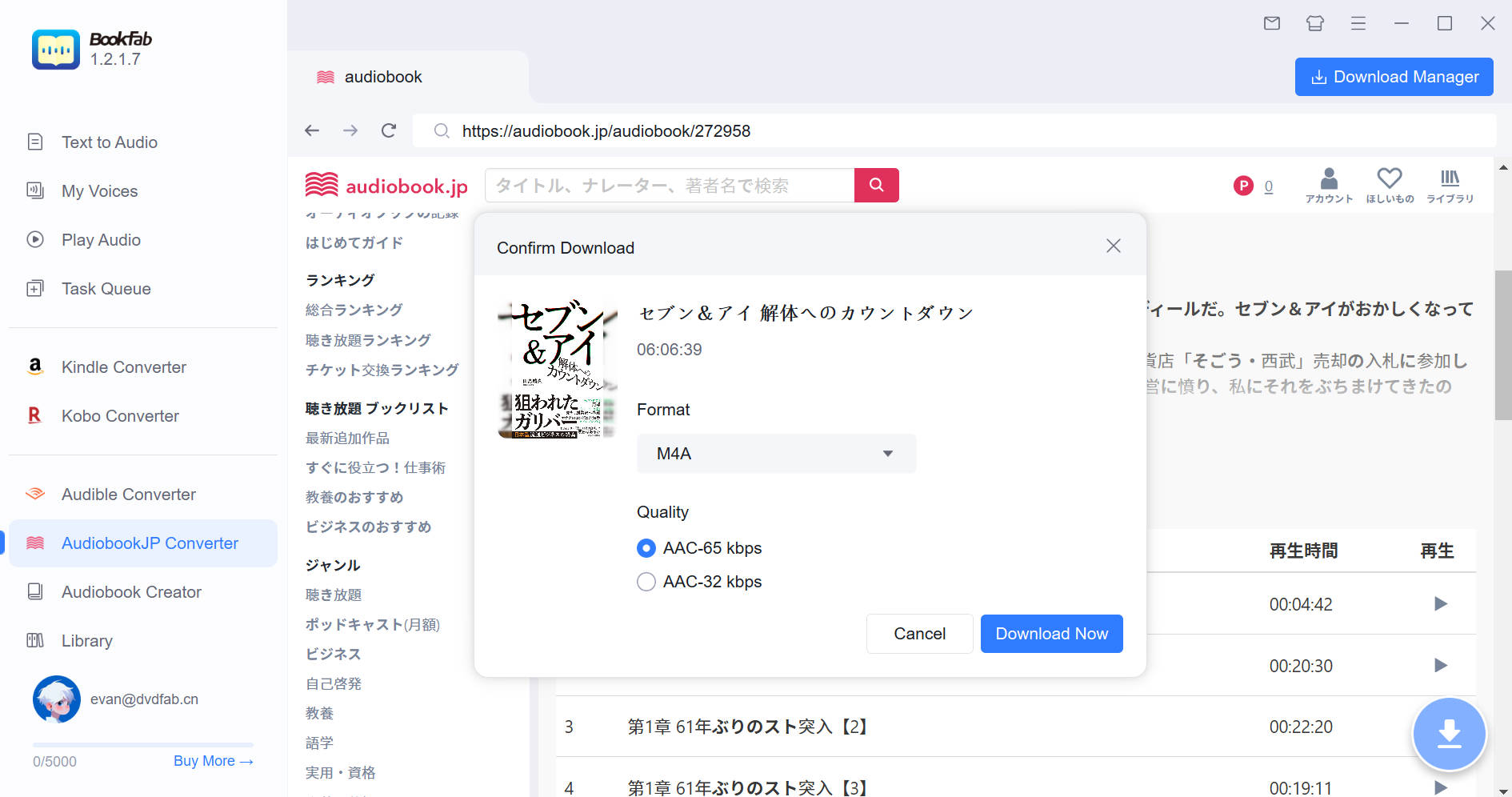Click the mail icon in the title bar
The height and width of the screenshot is (797, 1512).
click(x=1271, y=23)
